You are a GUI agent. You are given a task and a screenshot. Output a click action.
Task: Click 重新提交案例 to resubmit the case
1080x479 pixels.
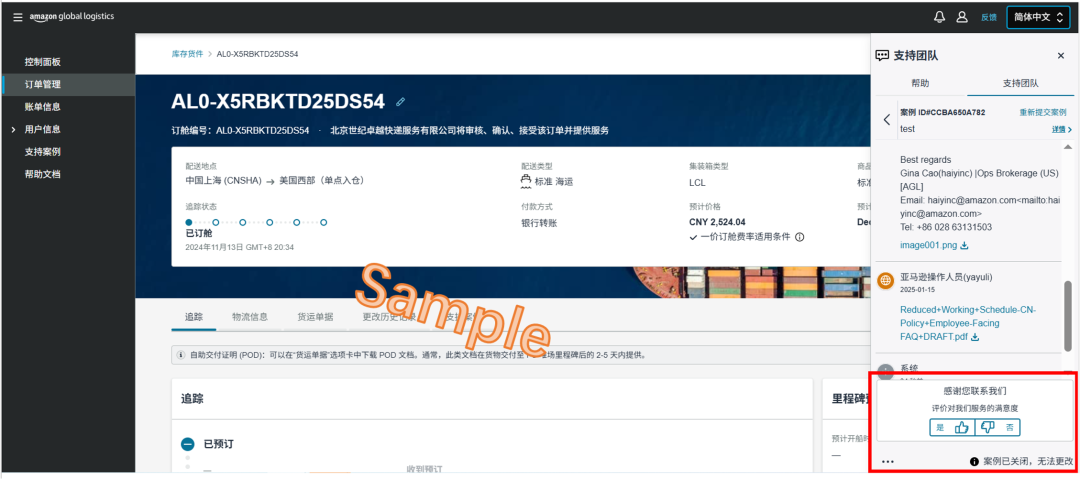[x=1043, y=112]
